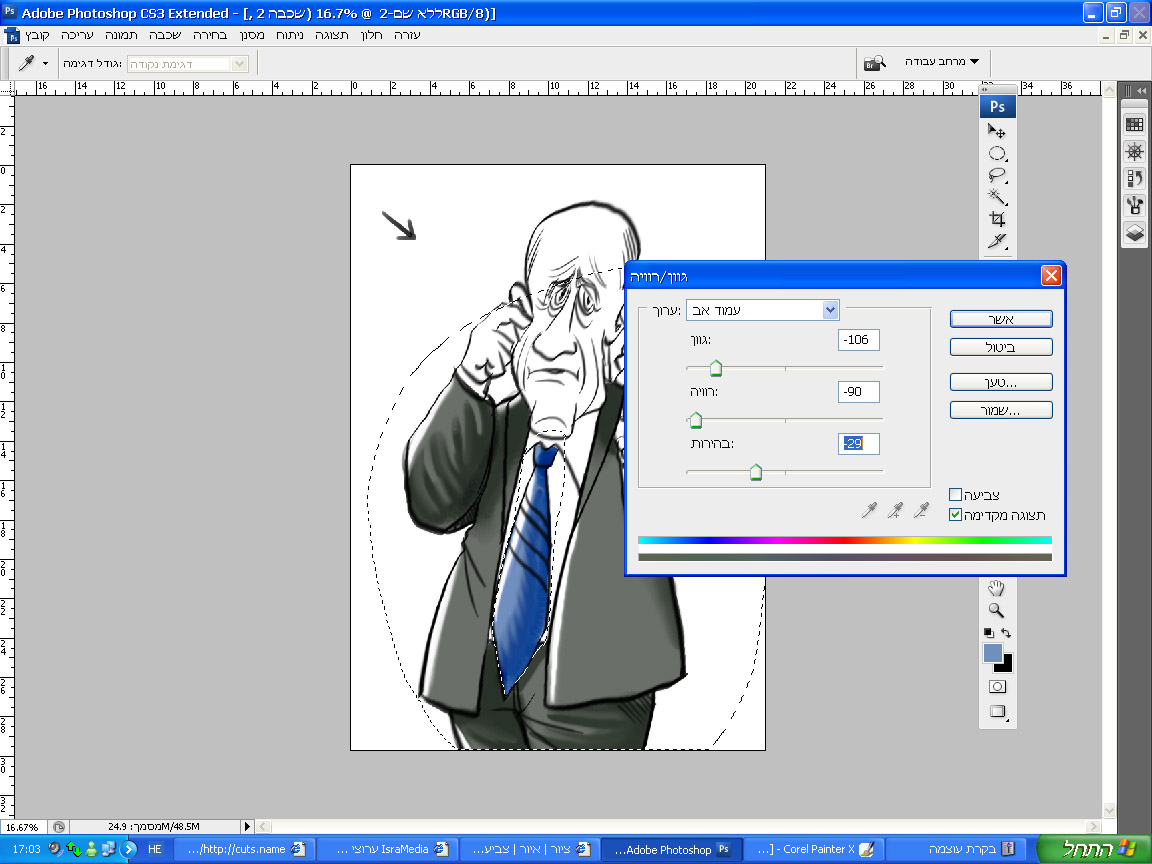Open the history panel icon in dock

(x=1134, y=179)
